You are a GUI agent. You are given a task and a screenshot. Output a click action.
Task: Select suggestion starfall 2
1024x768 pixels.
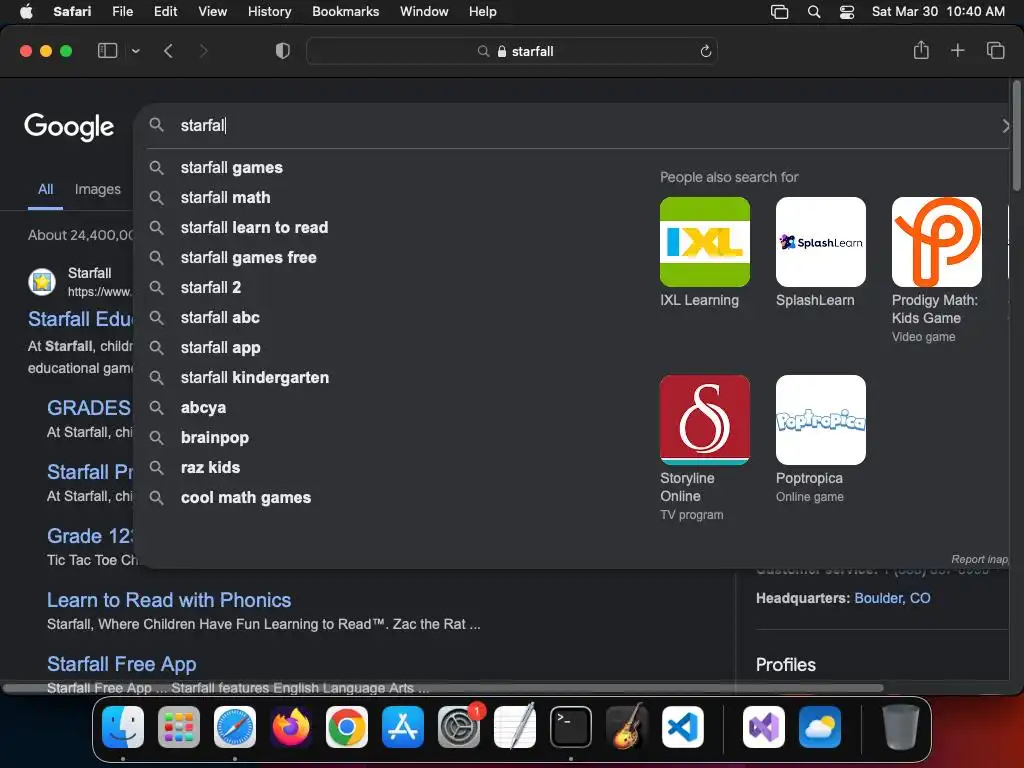pyautogui.click(x=211, y=287)
